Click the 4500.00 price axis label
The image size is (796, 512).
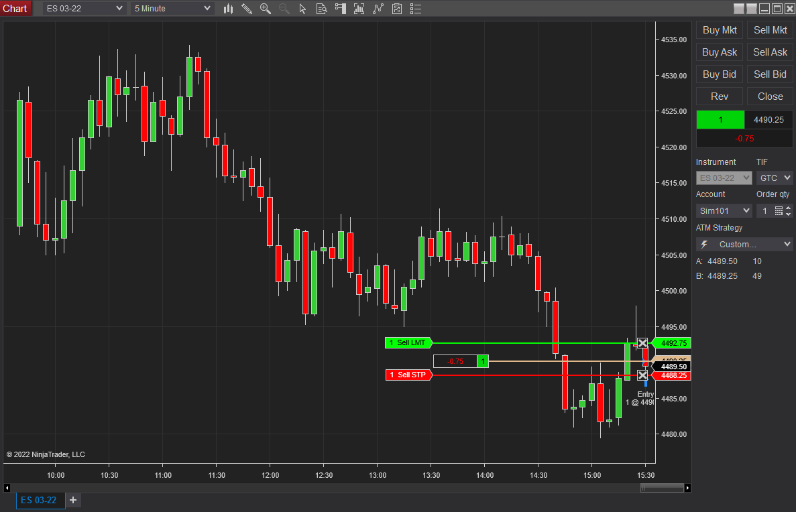(674, 291)
